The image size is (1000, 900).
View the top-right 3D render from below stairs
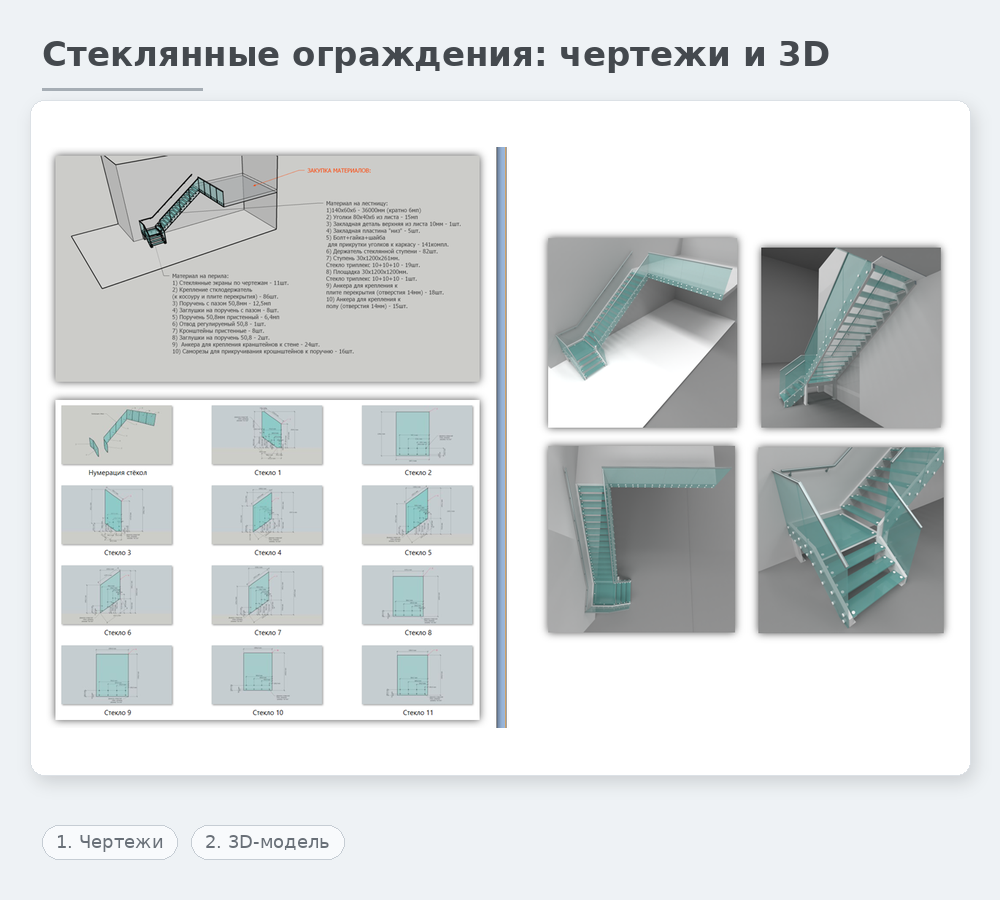click(x=851, y=337)
